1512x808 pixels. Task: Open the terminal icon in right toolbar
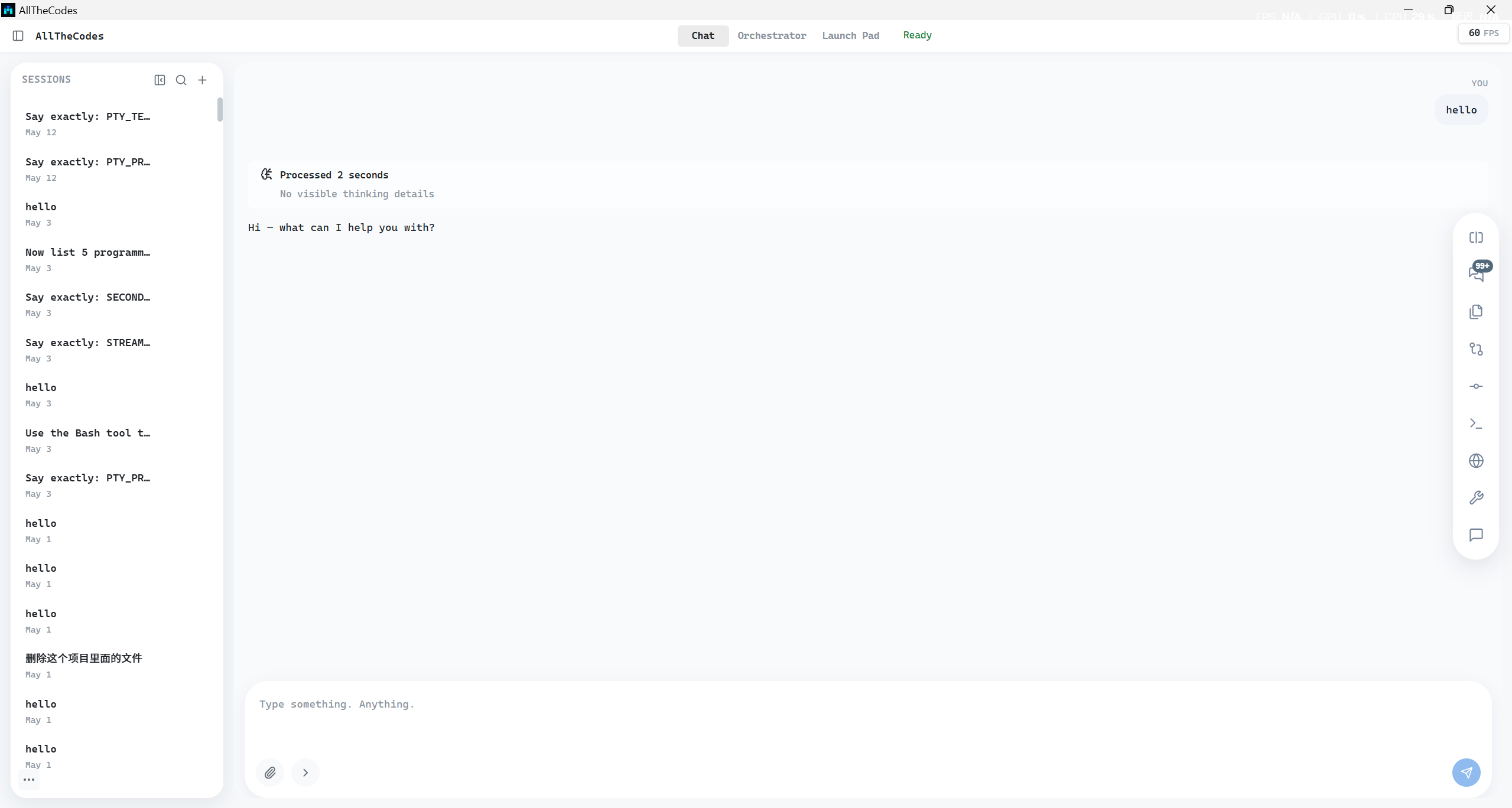(x=1476, y=423)
